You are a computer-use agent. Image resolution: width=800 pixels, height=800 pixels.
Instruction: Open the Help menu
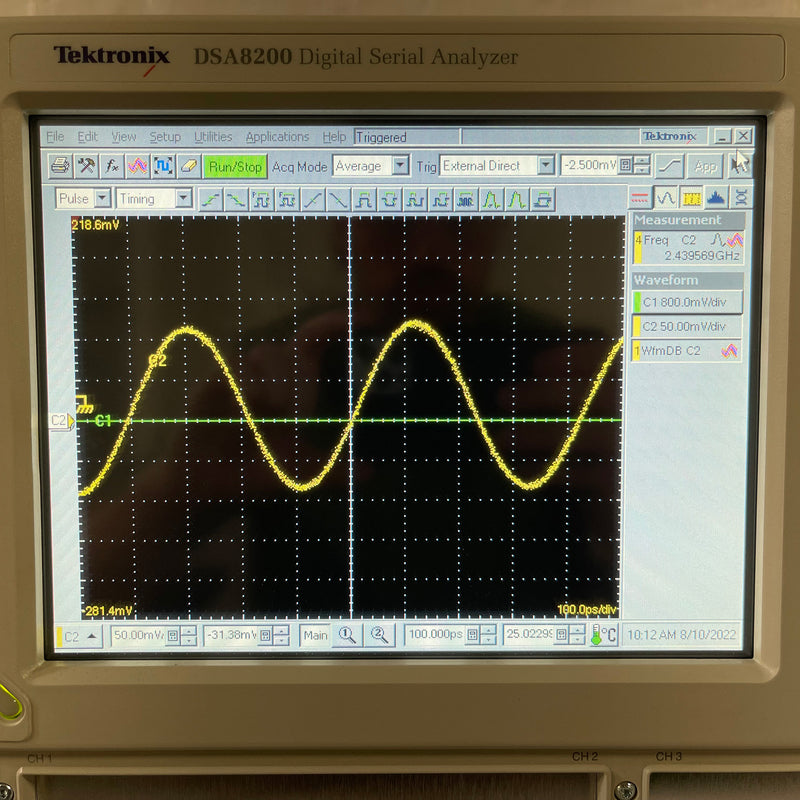[x=334, y=136]
